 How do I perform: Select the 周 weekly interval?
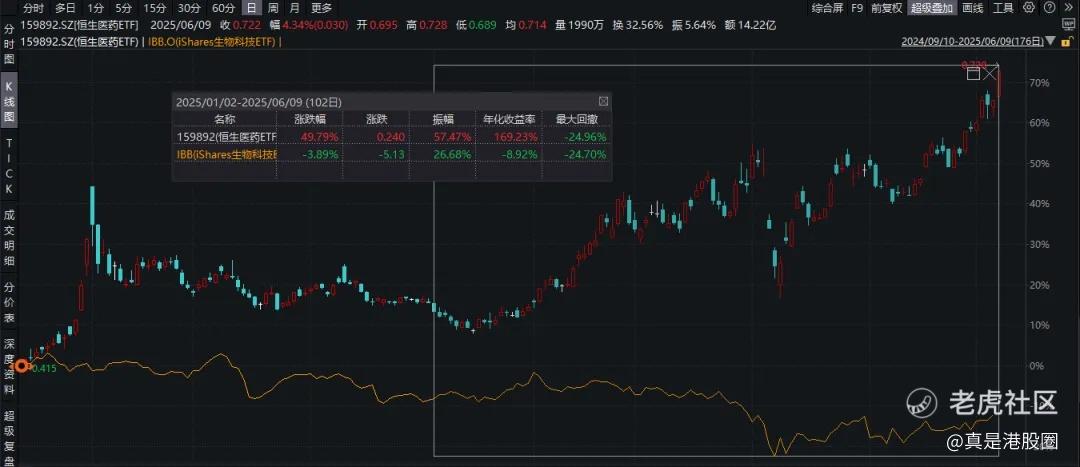[273, 8]
